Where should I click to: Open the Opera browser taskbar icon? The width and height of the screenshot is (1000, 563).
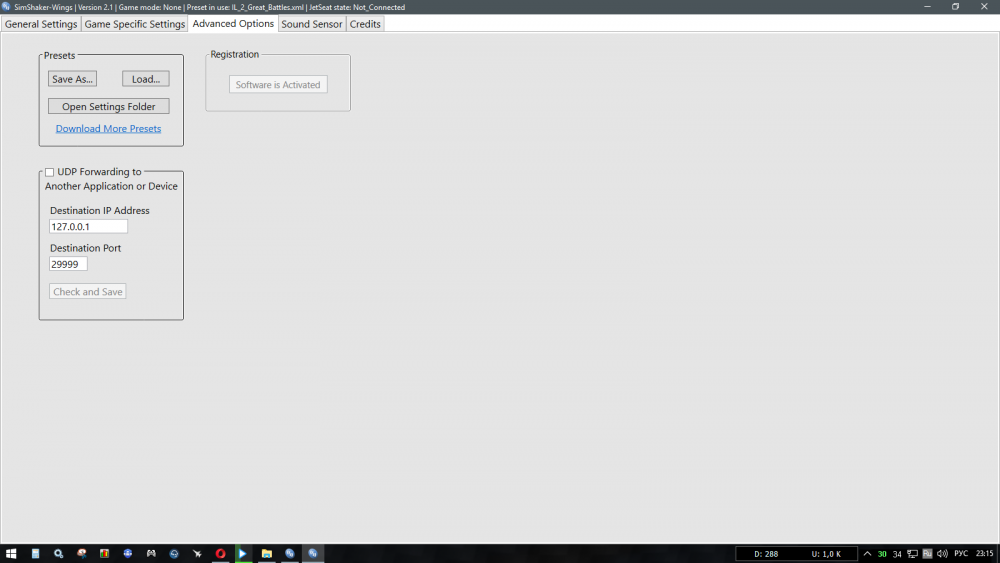[x=220, y=553]
